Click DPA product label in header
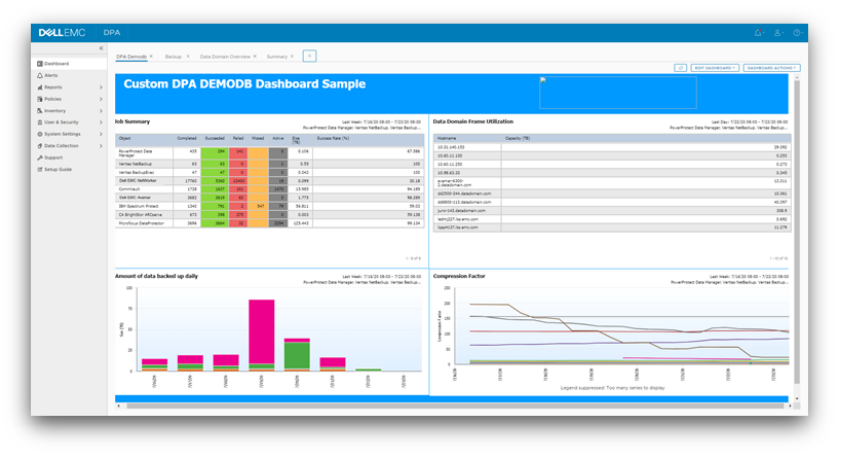The height and width of the screenshot is (455, 842). point(112,33)
